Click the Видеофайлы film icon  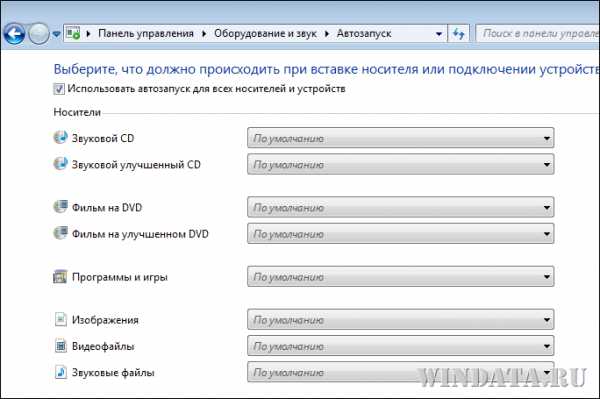click(60, 346)
